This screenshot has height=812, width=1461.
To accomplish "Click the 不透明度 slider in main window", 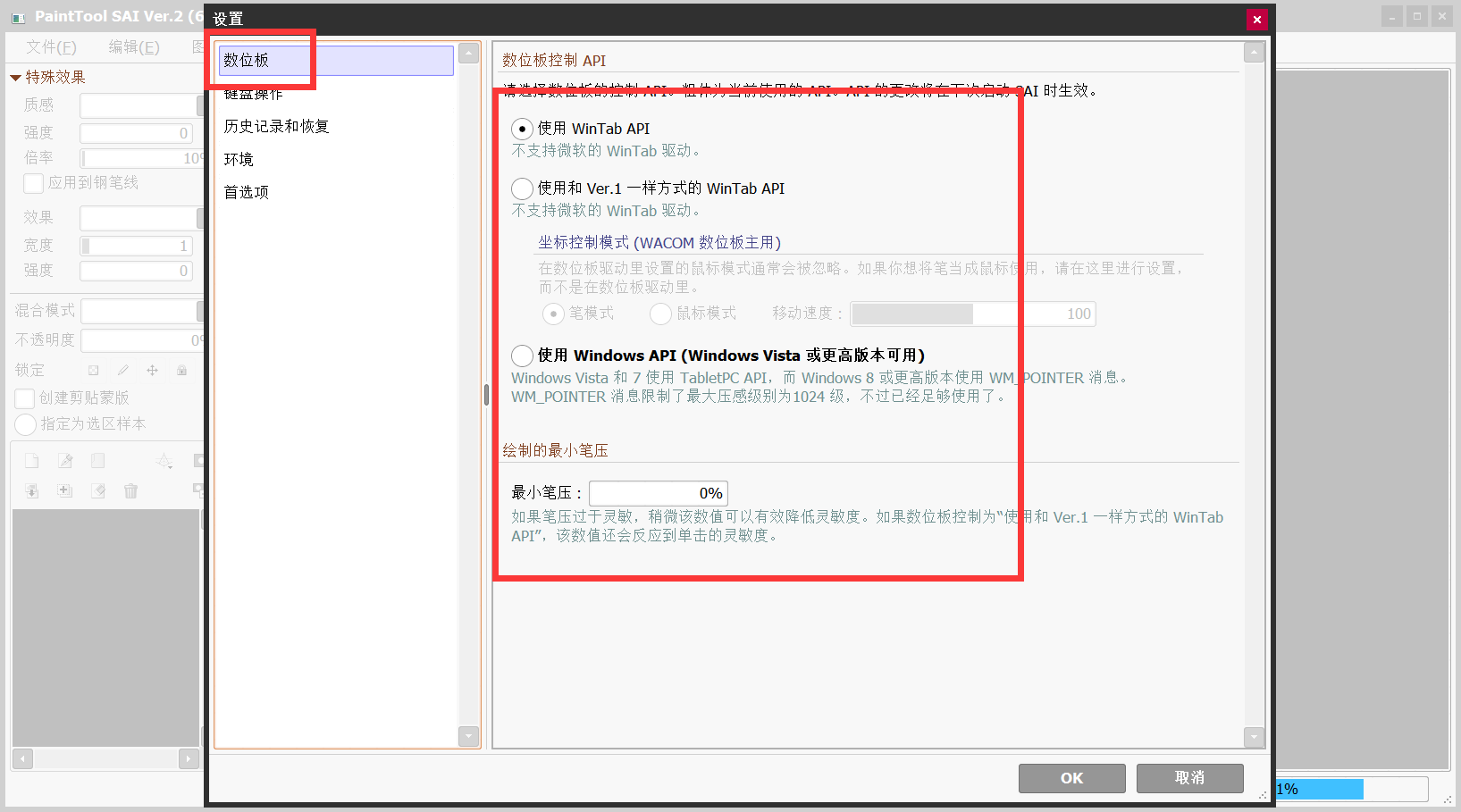I will pos(143,340).
